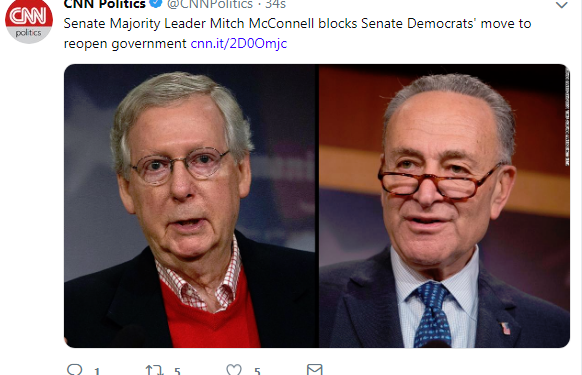Screen dimensions: 582x375
Task: Click the dark divider between the photos
Action: [317, 206]
